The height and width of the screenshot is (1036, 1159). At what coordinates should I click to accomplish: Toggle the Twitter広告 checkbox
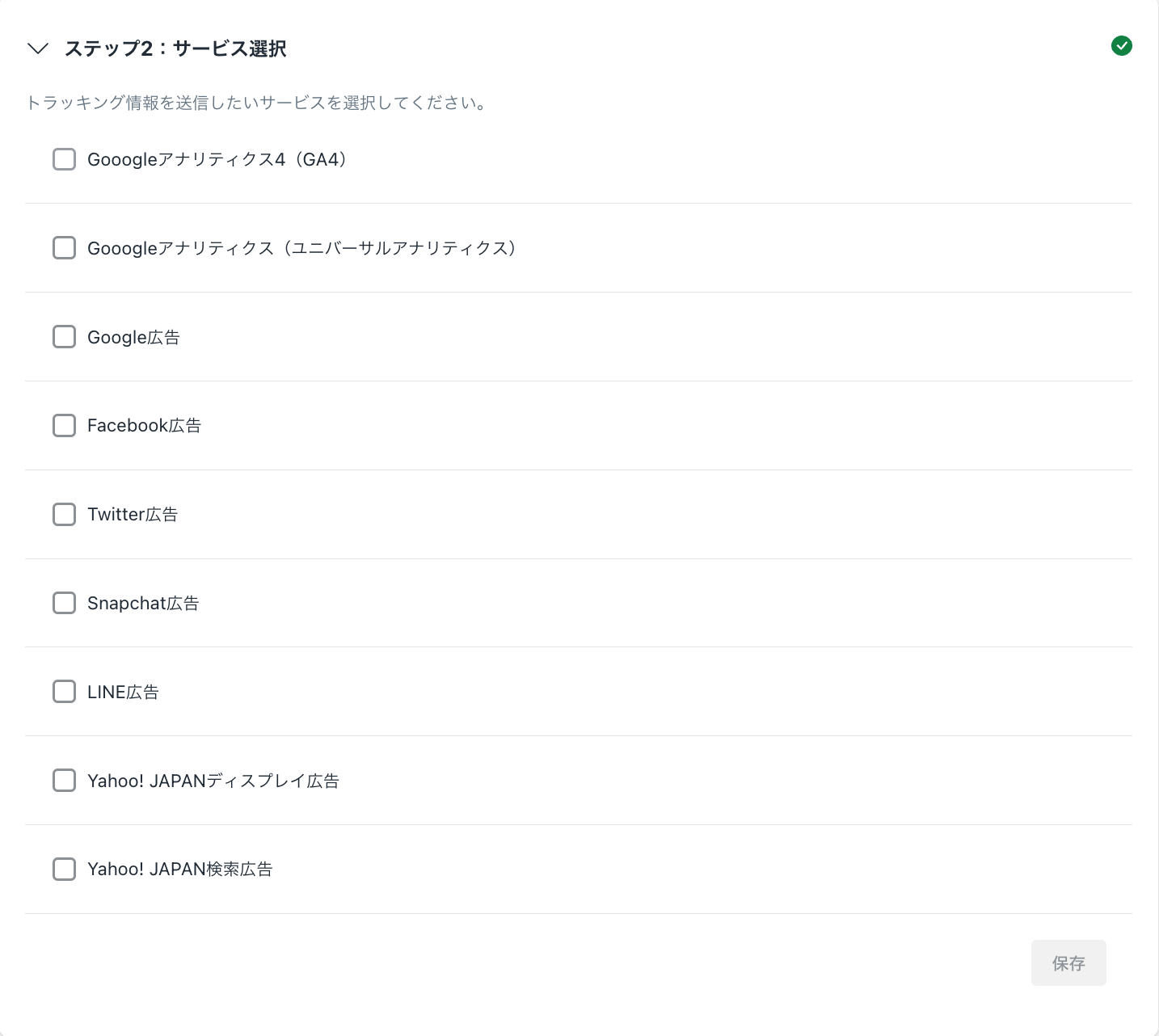pos(64,515)
